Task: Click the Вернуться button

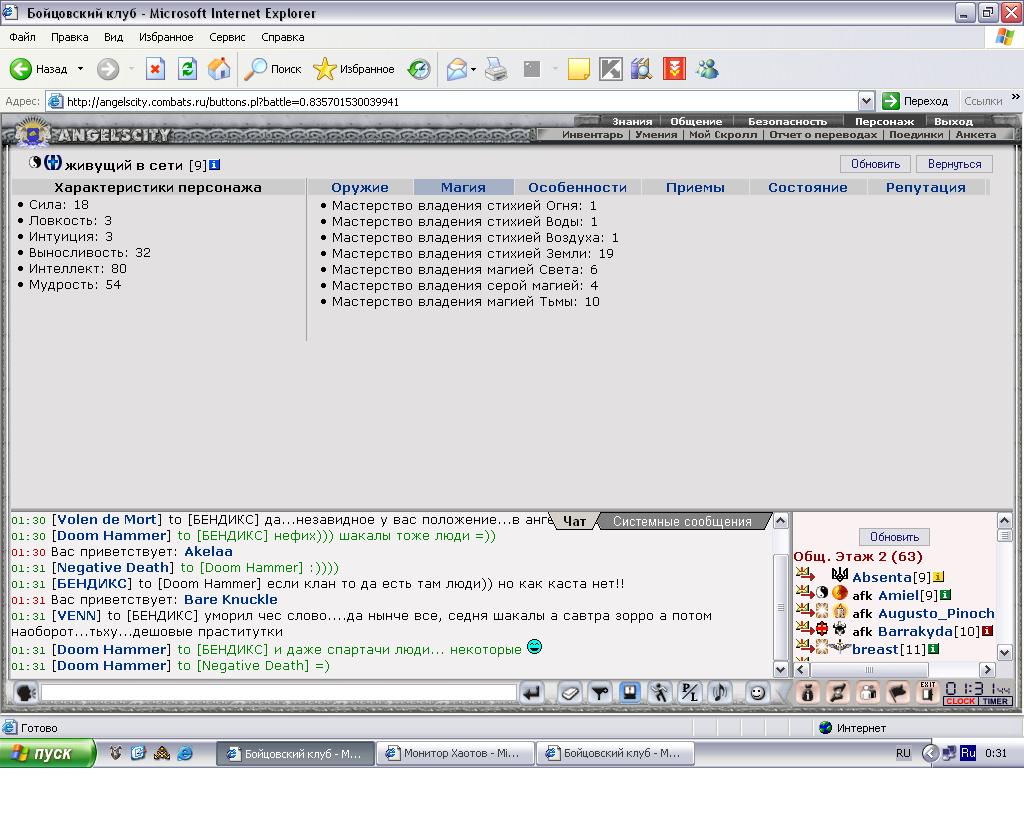Action: pyautogui.click(x=954, y=164)
